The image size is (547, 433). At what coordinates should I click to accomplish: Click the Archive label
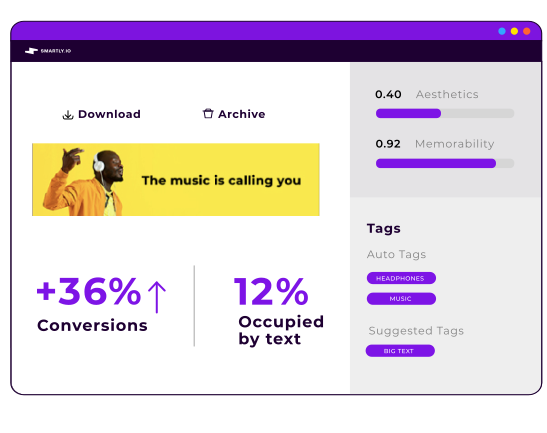[241, 114]
